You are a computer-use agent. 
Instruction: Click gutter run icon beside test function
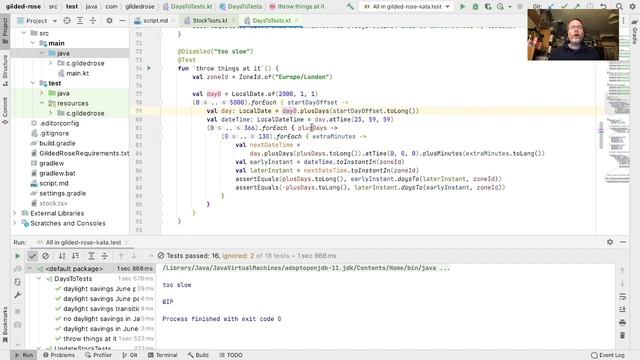[x=149, y=68]
